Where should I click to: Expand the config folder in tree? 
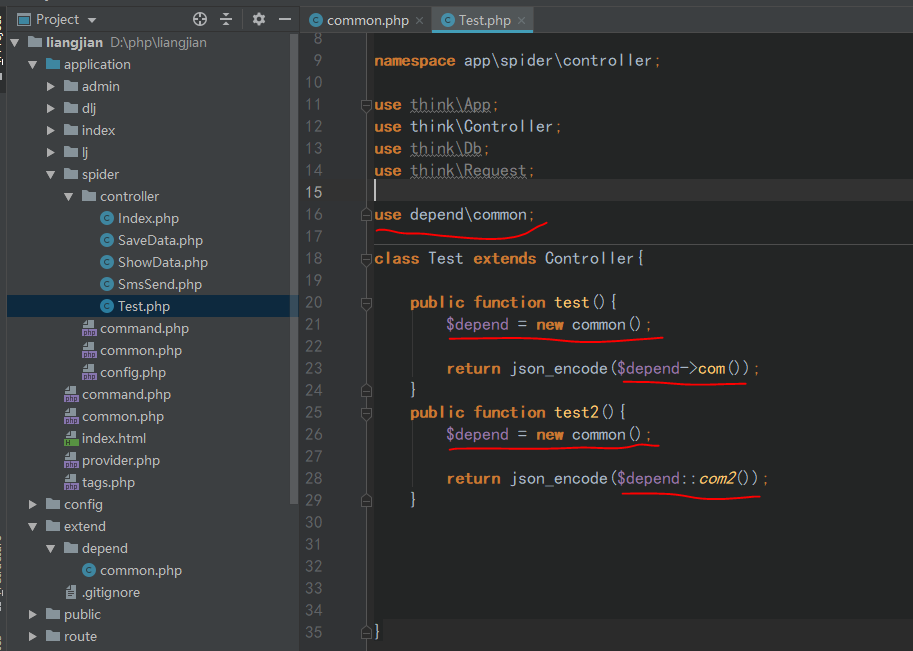[x=34, y=504]
